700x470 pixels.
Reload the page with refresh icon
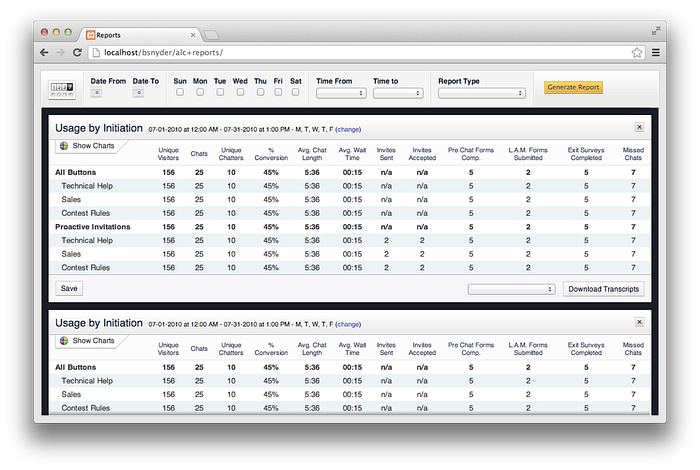pos(78,52)
